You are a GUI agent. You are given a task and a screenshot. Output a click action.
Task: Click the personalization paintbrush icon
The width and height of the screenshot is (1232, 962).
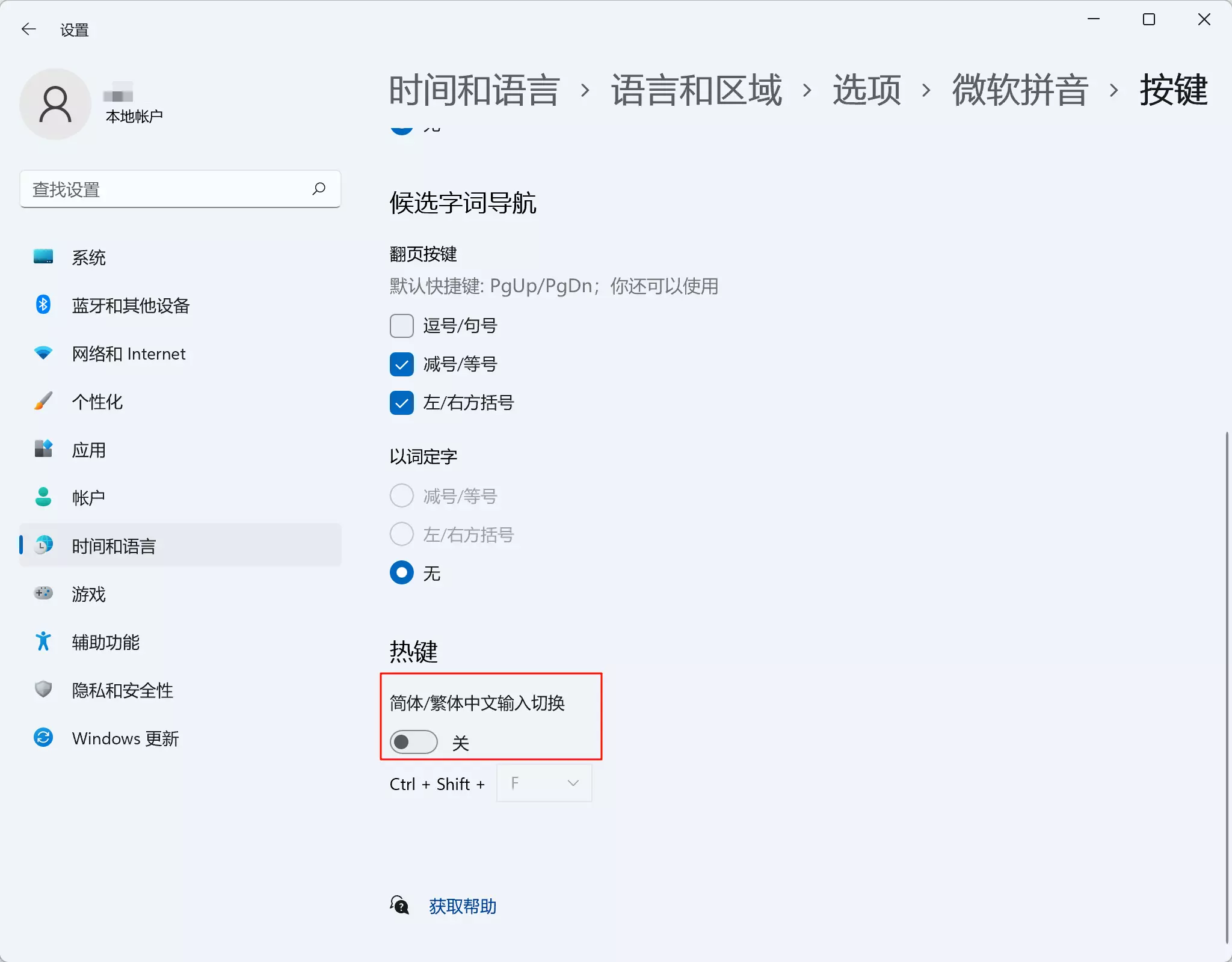(x=43, y=401)
